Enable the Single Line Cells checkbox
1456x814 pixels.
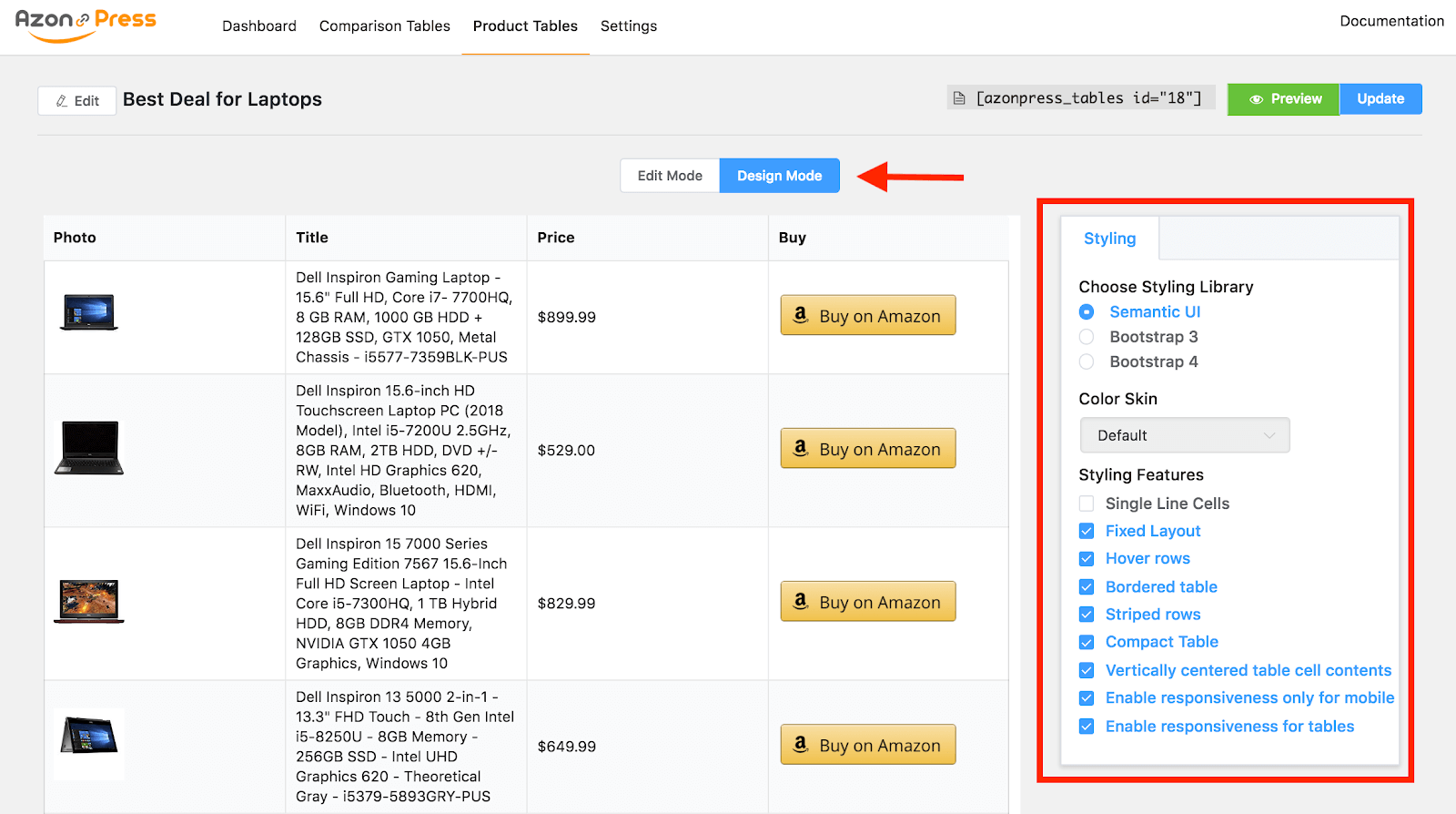(1087, 504)
